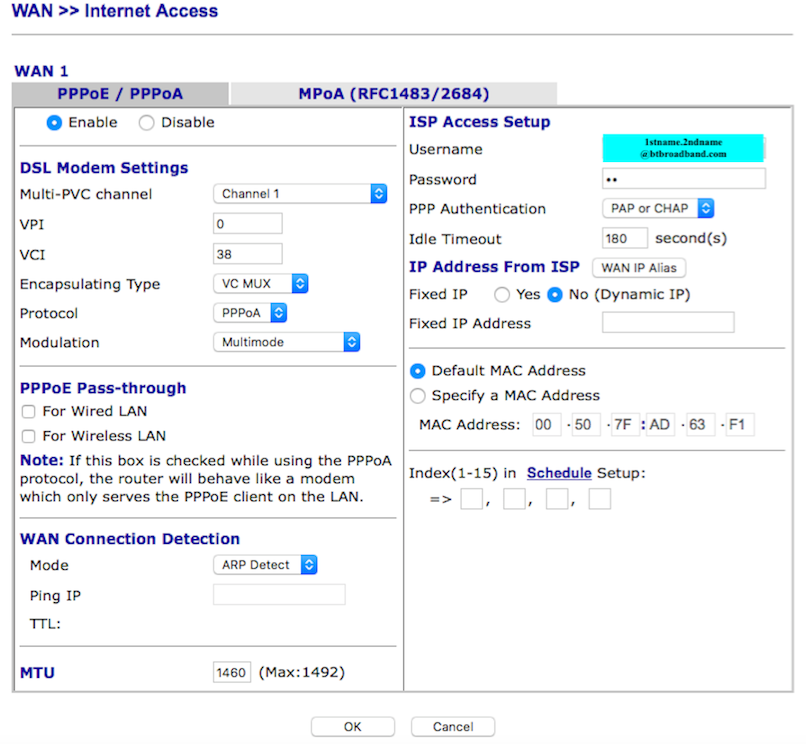Select the Enable radio button
Screen dimensions: 806x744
(x=55, y=123)
